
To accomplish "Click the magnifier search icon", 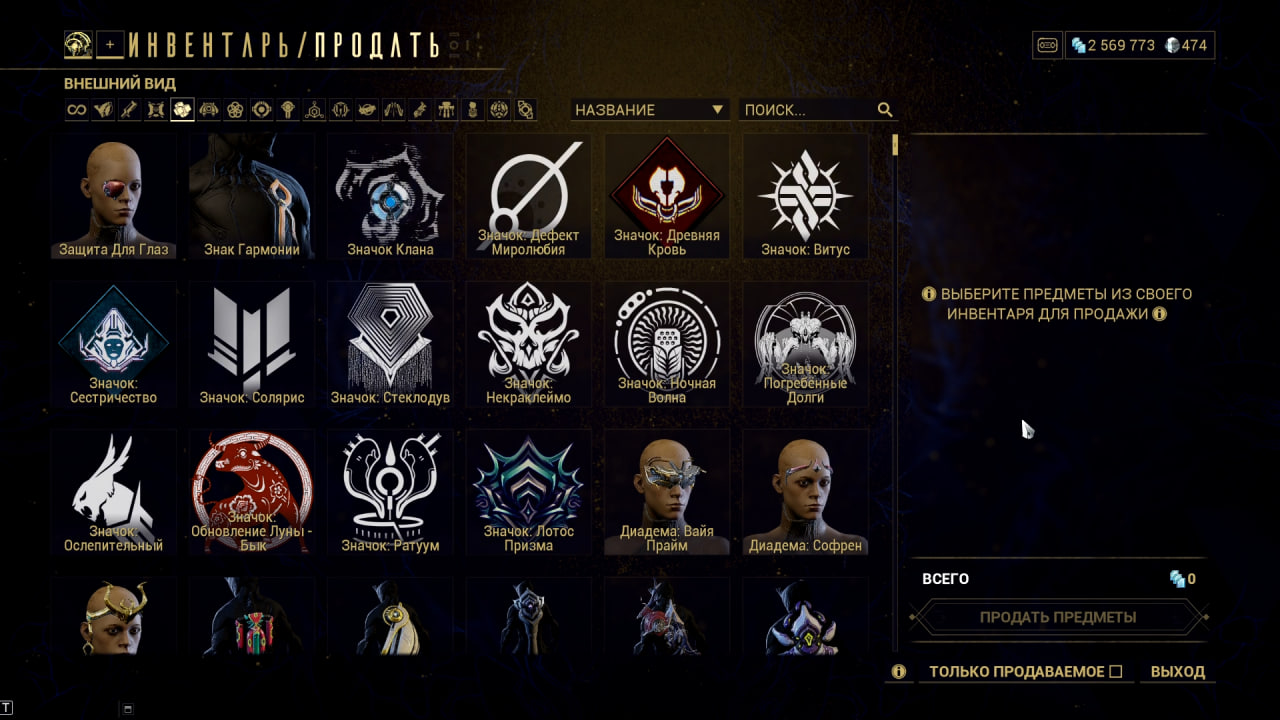I will coord(885,110).
